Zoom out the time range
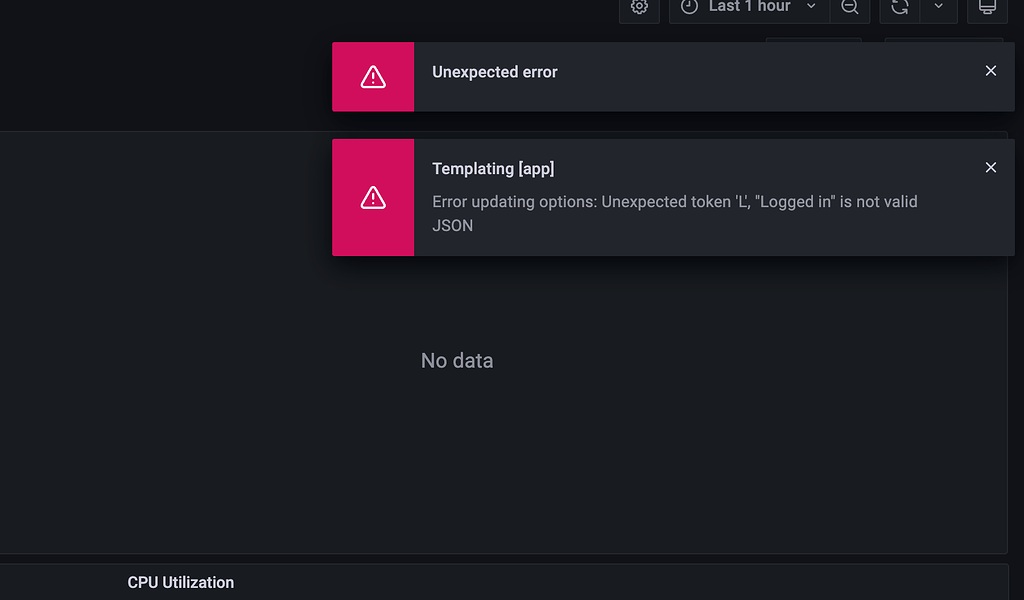Screen dimensions: 1024x600 pyautogui.click(x=850, y=7)
